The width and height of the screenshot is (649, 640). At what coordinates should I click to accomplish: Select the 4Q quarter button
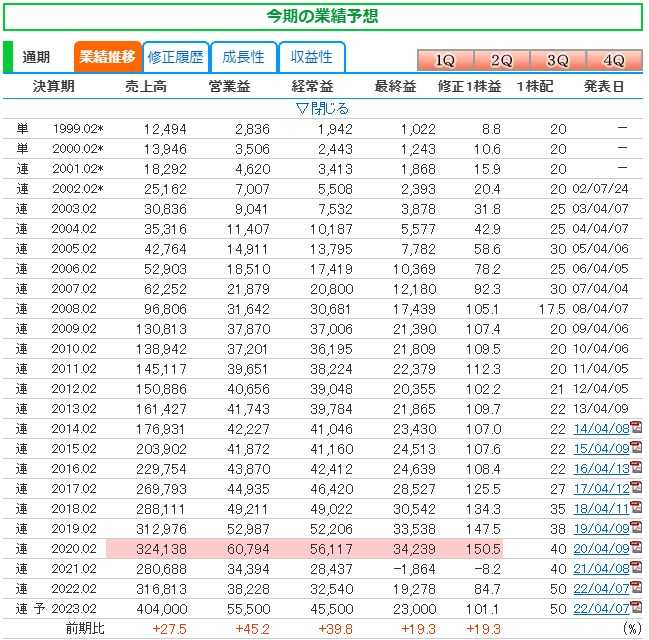(614, 60)
